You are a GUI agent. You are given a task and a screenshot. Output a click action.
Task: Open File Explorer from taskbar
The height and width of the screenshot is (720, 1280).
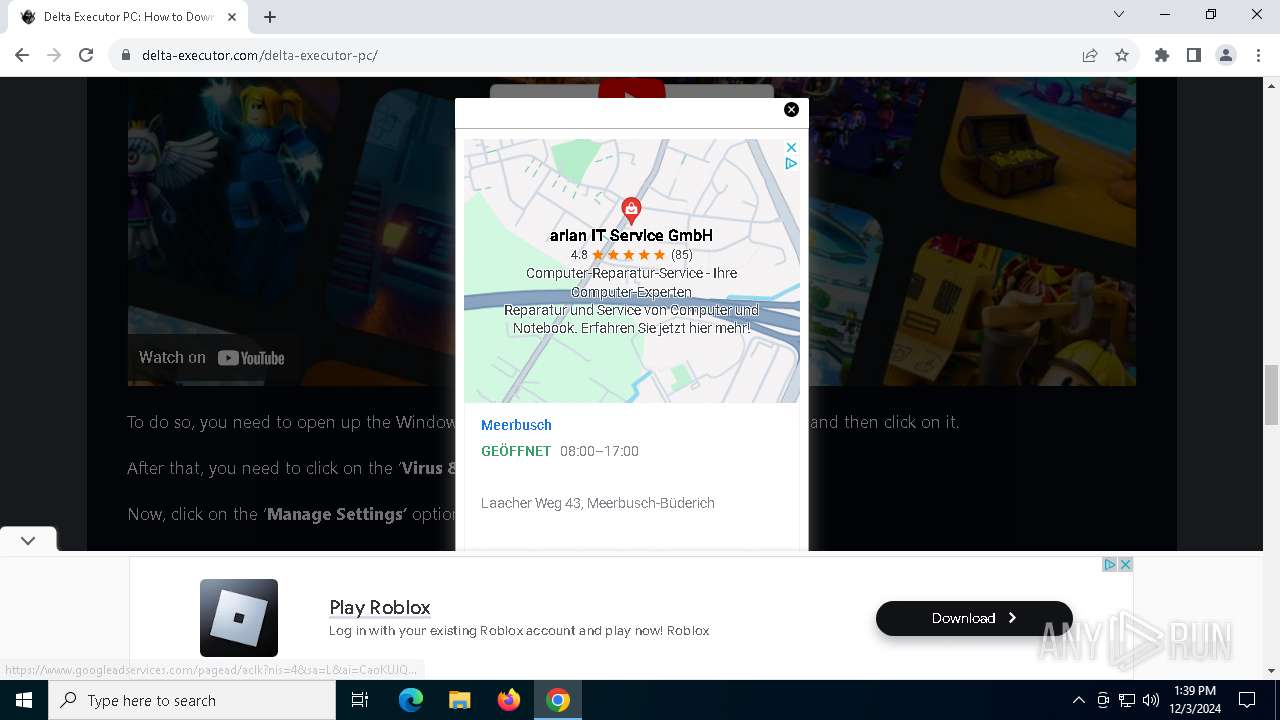click(459, 700)
